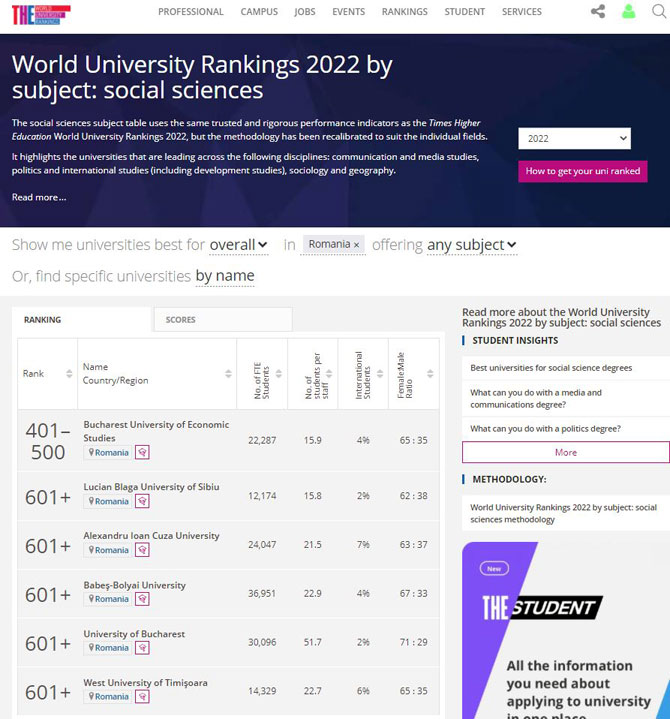
Task: Open SERVICES menu
Action: pyautogui.click(x=521, y=12)
